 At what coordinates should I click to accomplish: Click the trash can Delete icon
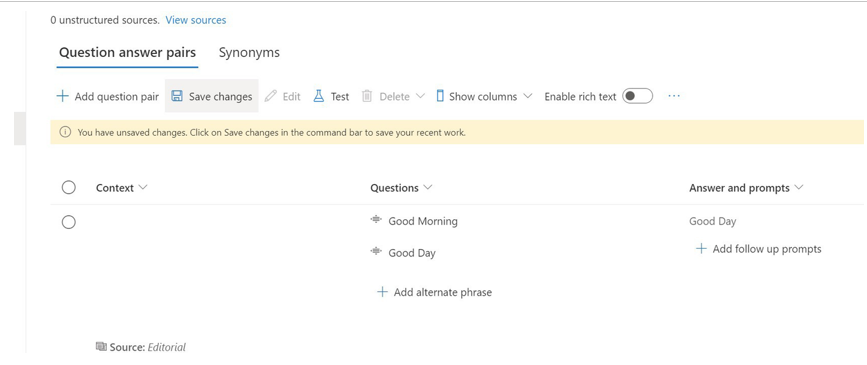click(367, 96)
